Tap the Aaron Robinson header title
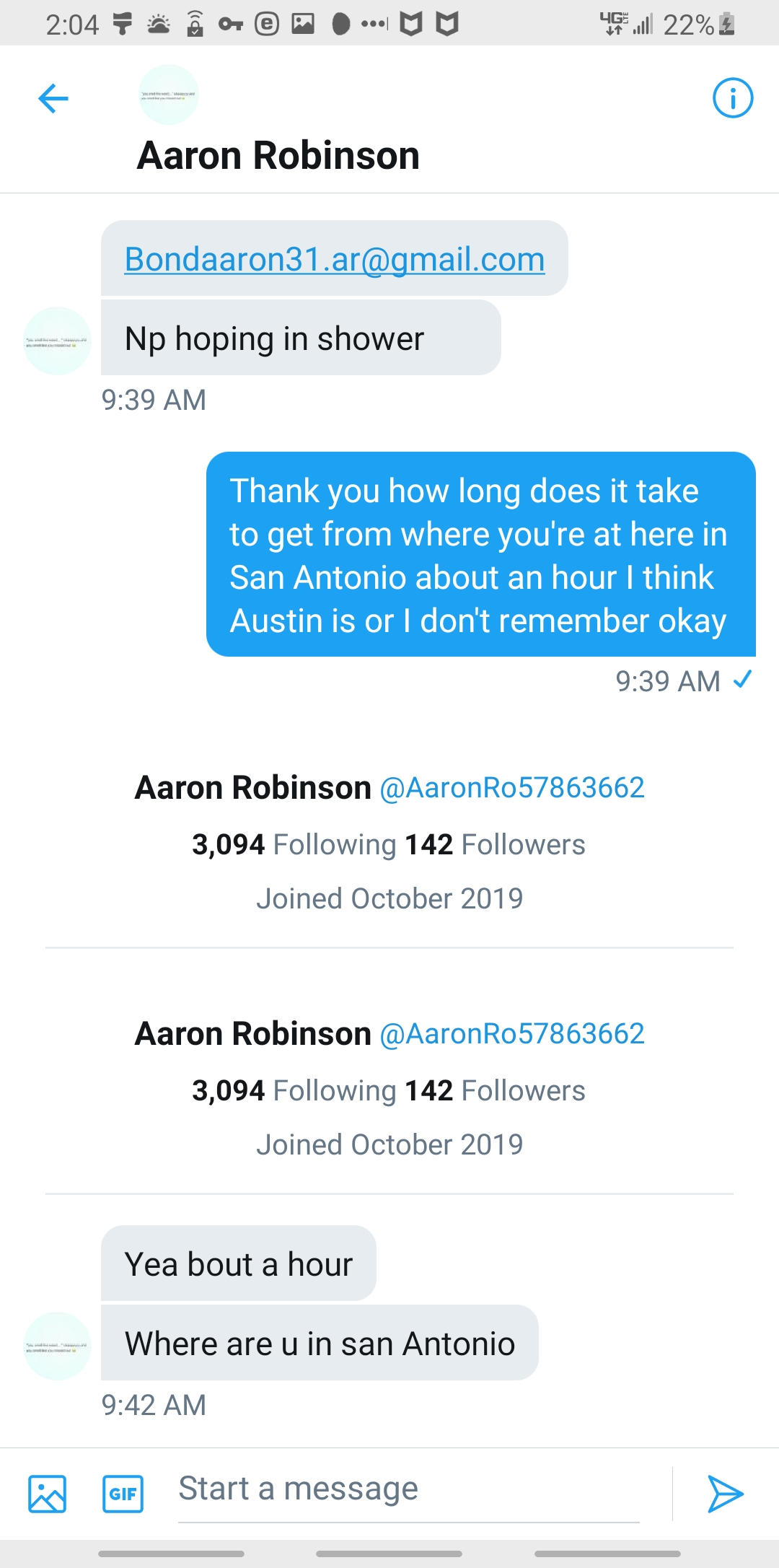This screenshot has width=779, height=1568. click(278, 156)
